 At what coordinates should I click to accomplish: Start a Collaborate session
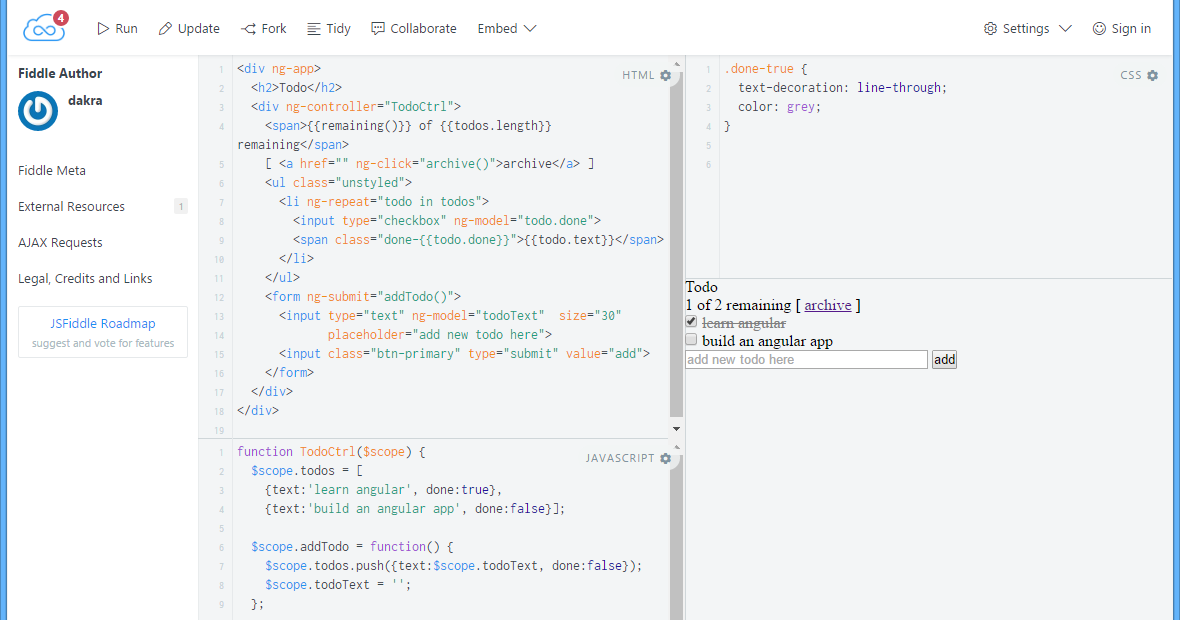tap(413, 28)
